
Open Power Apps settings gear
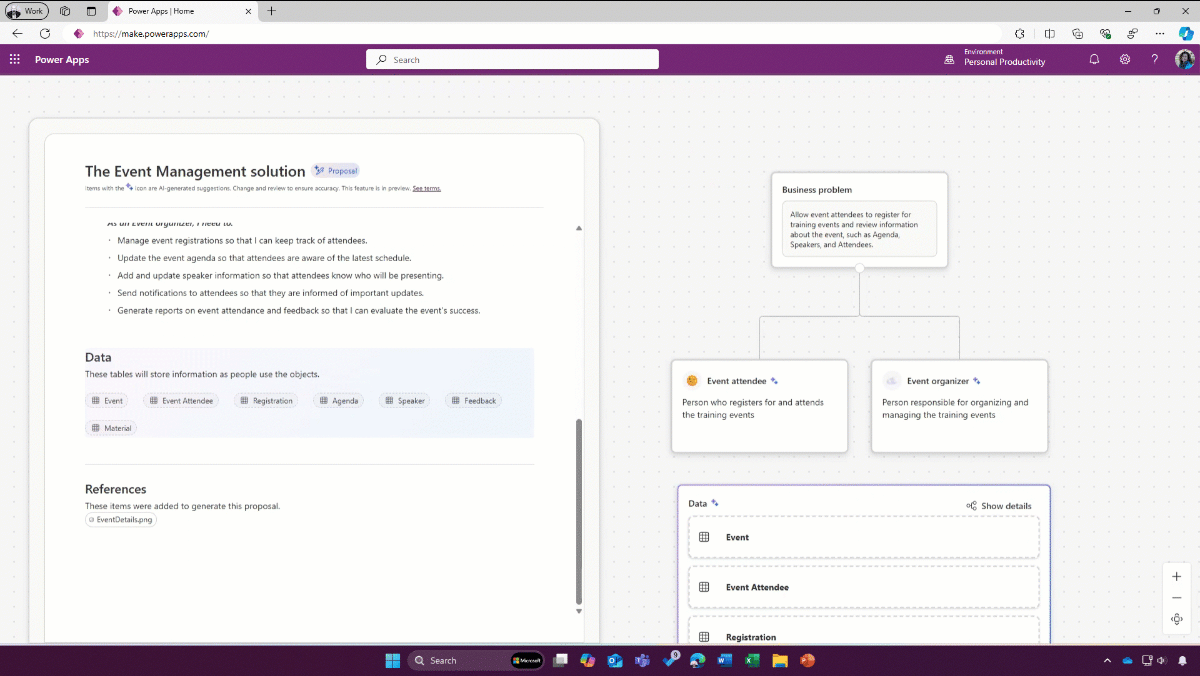pyautogui.click(x=1125, y=60)
